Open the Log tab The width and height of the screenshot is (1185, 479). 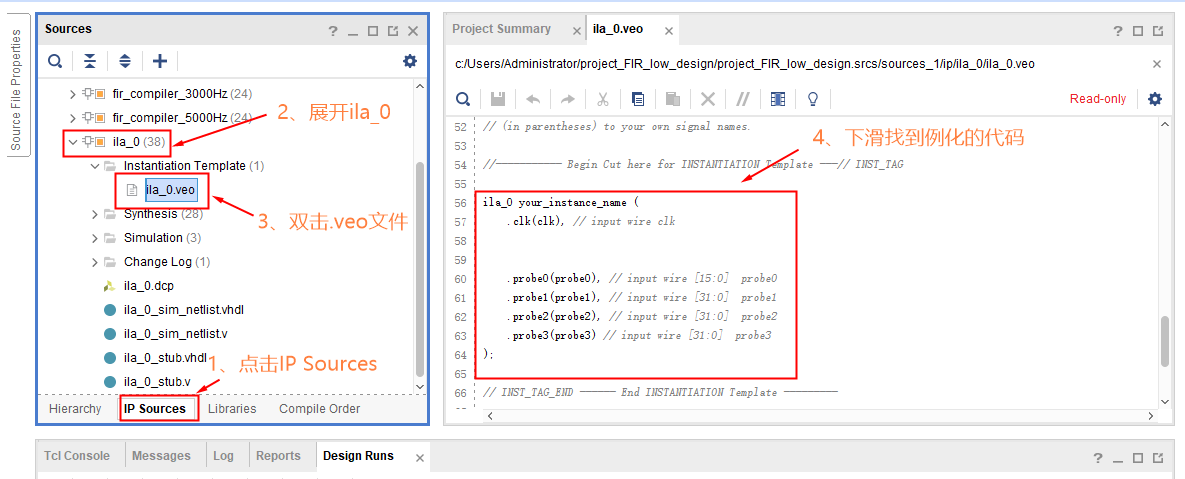click(223, 456)
